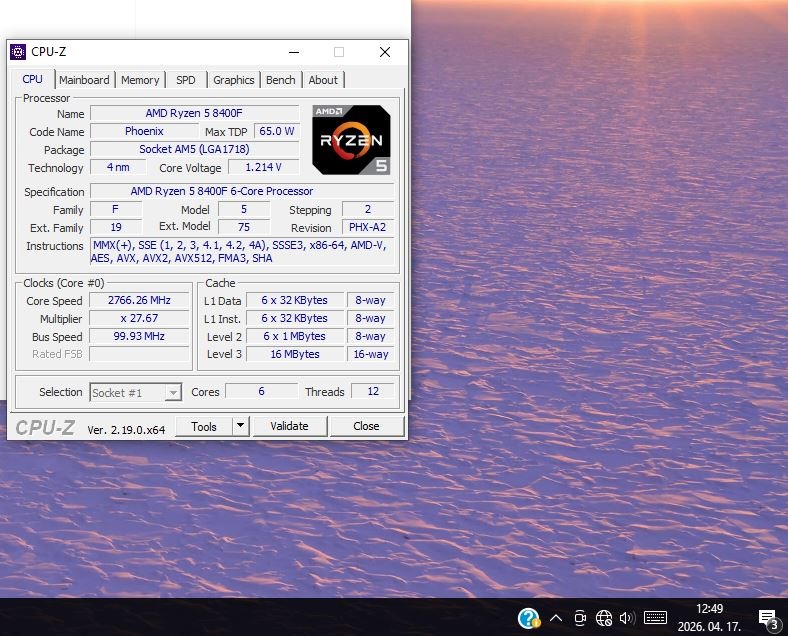Click the Name field AMD Ryzen 5 8400F
Screen dimensions: 788x636
[x=194, y=113]
